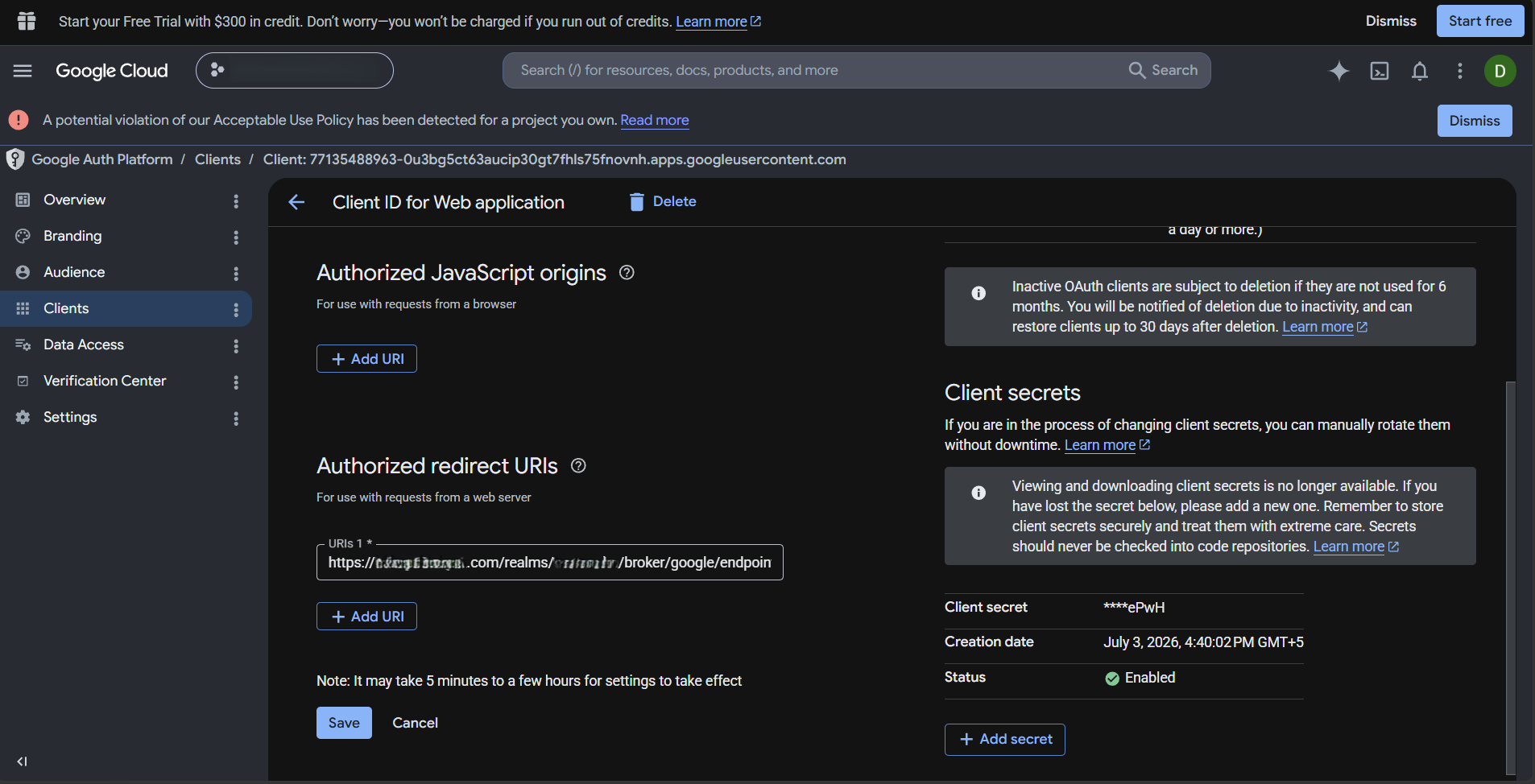Screen dimensions: 1535x784
Task: Open Learn more about inactive OAuth clients
Action: 1325,327
